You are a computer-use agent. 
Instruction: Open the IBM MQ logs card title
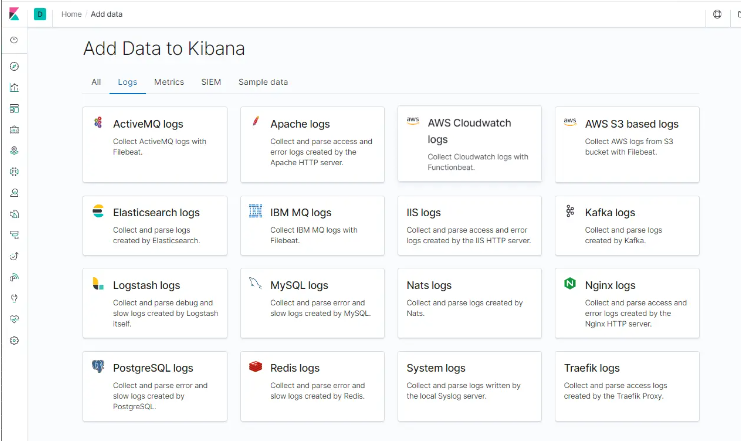pos(301,213)
